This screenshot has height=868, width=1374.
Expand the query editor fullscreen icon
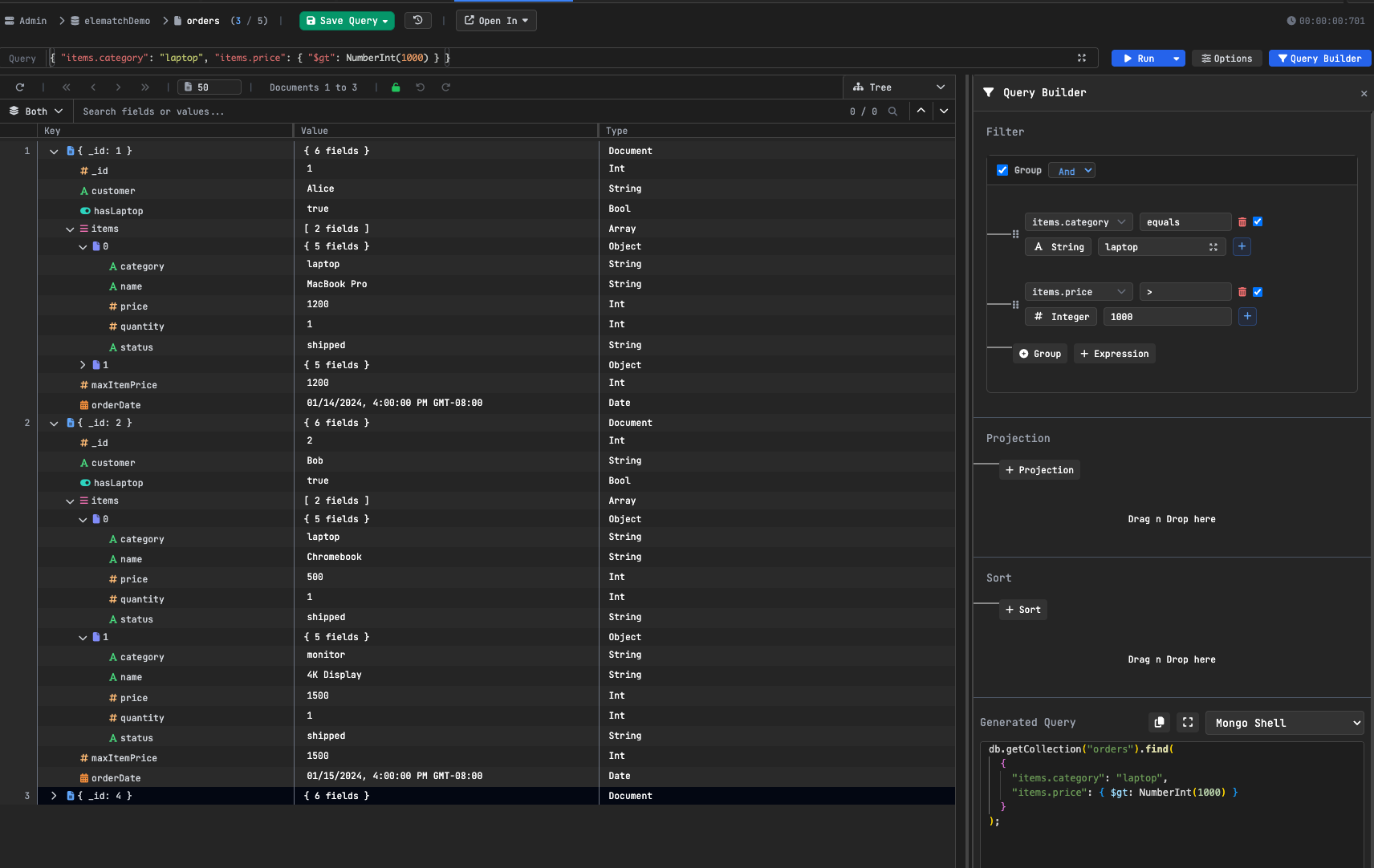(x=1082, y=58)
